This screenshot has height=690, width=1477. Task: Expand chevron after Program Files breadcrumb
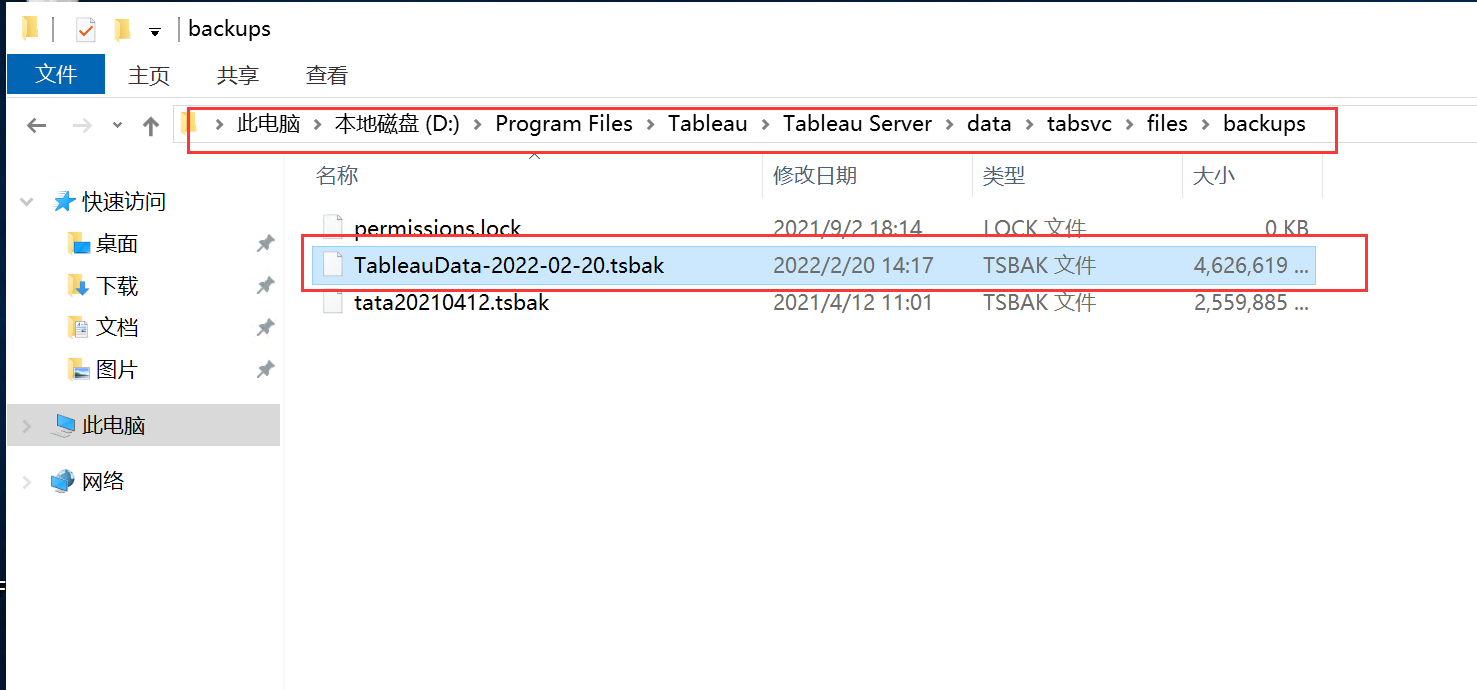pyautogui.click(x=651, y=125)
